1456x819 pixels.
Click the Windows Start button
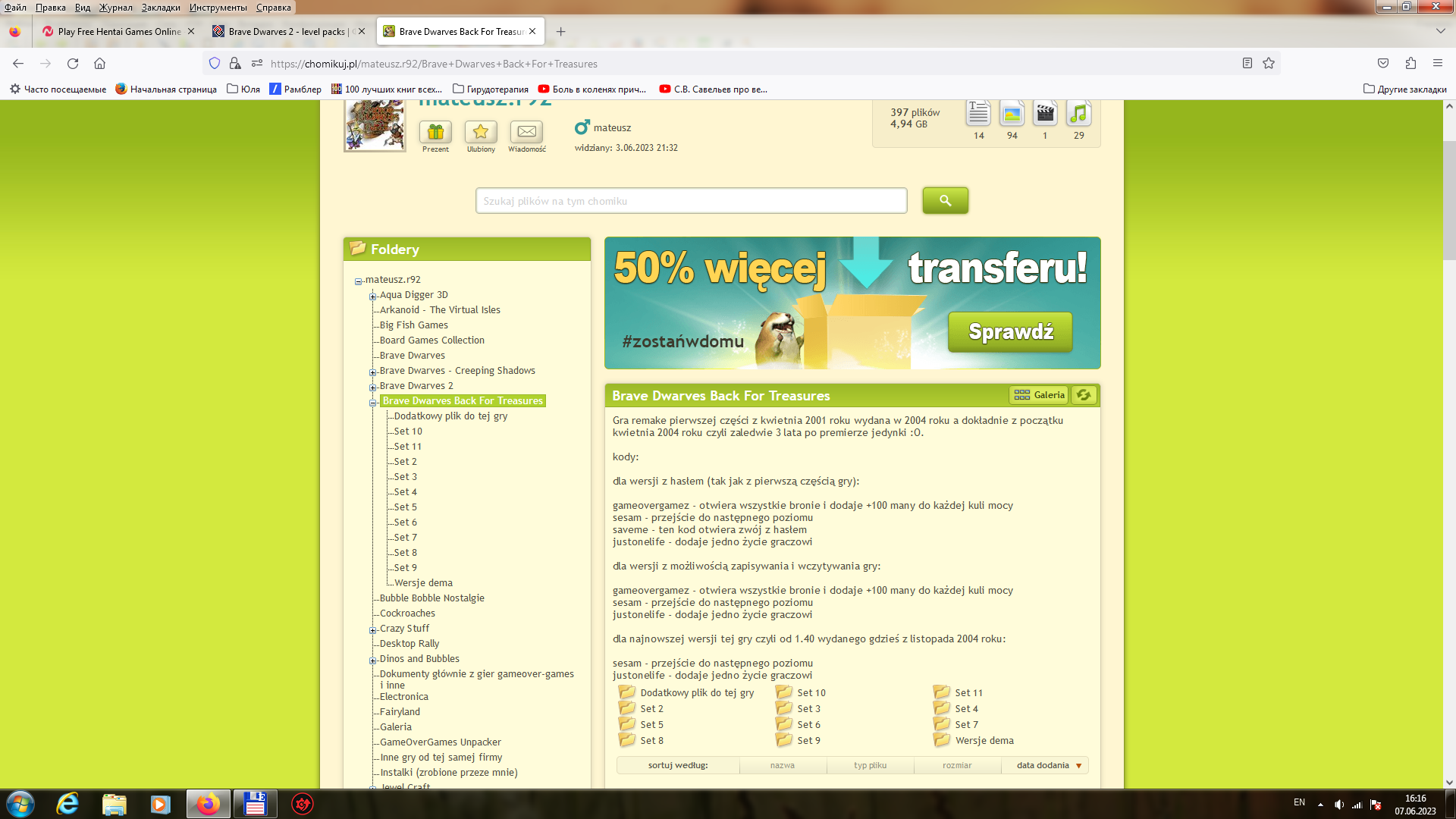pos(20,804)
